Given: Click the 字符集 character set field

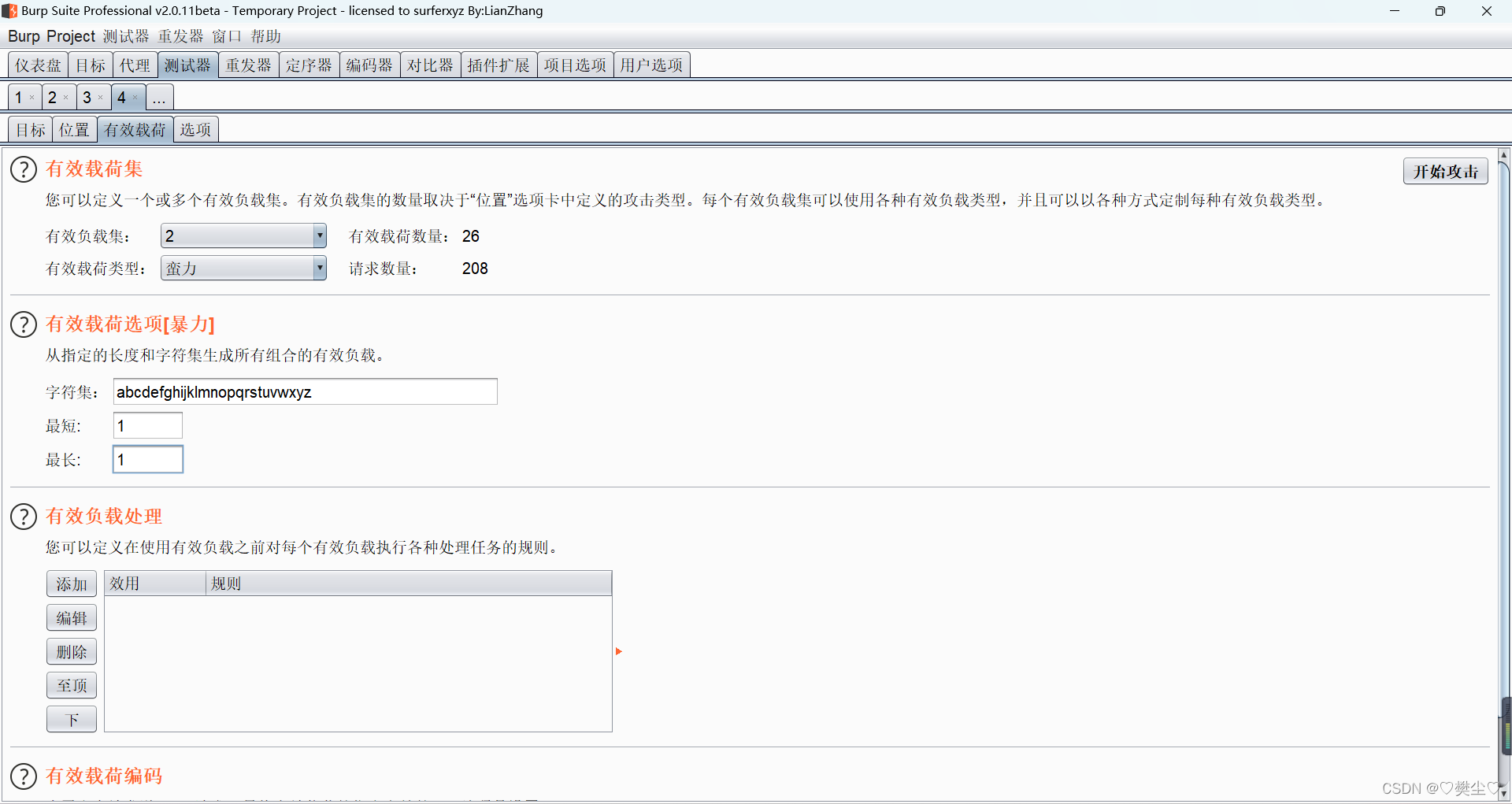Looking at the screenshot, I should coord(305,392).
